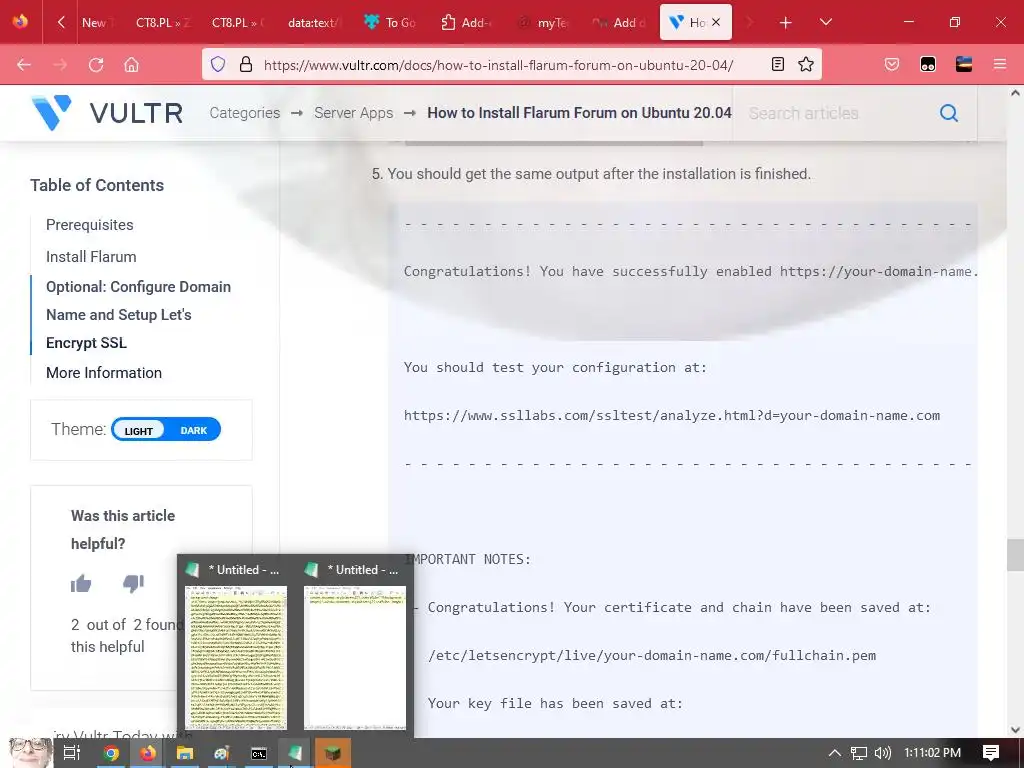Open notification action center
Viewport: 1024px width, 768px height.
pyautogui.click(x=991, y=753)
